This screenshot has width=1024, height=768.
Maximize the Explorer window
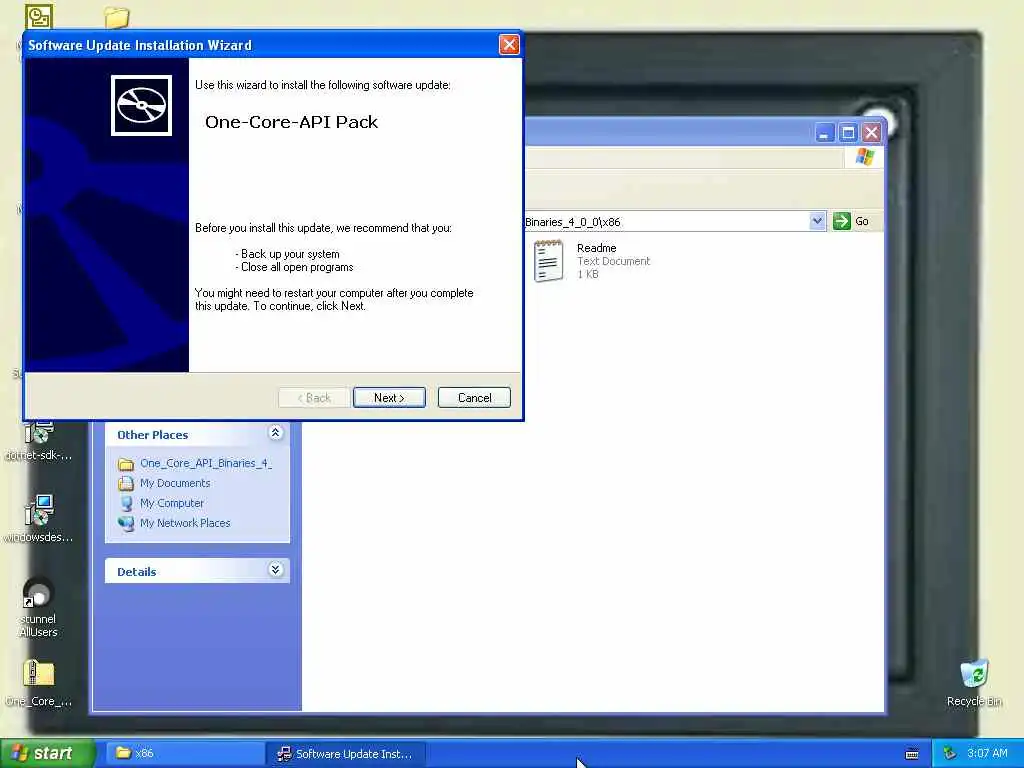click(x=848, y=133)
